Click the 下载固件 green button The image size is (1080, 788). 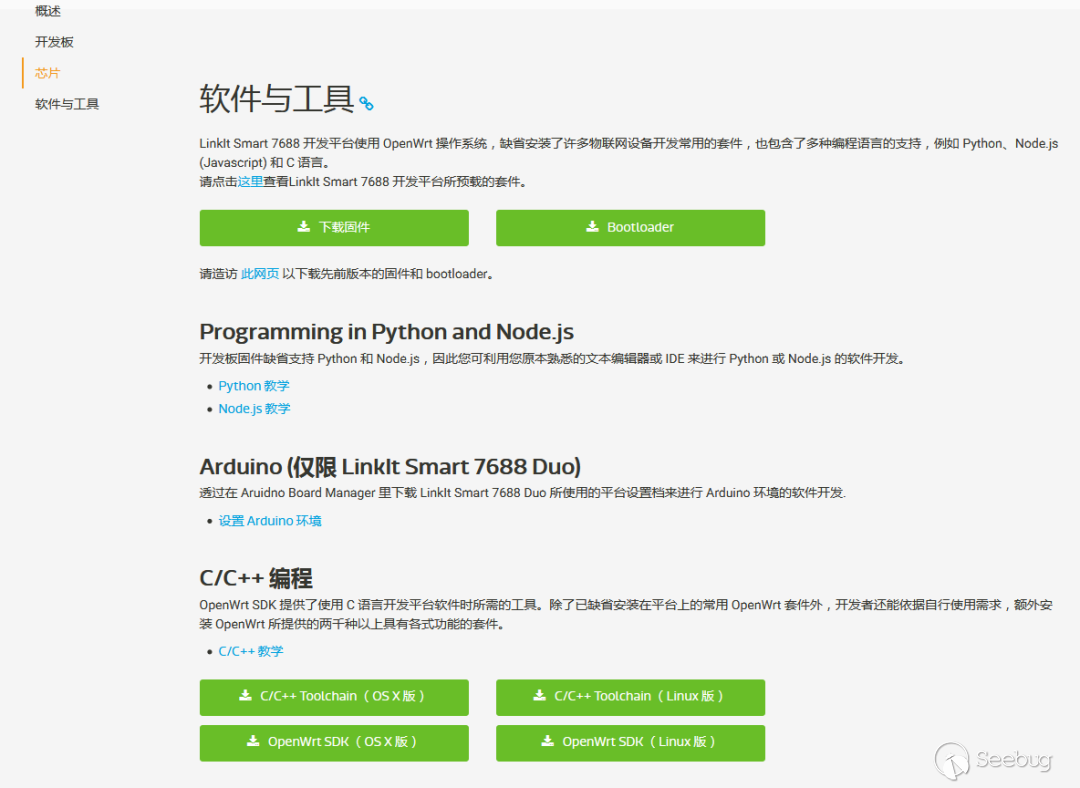(334, 228)
